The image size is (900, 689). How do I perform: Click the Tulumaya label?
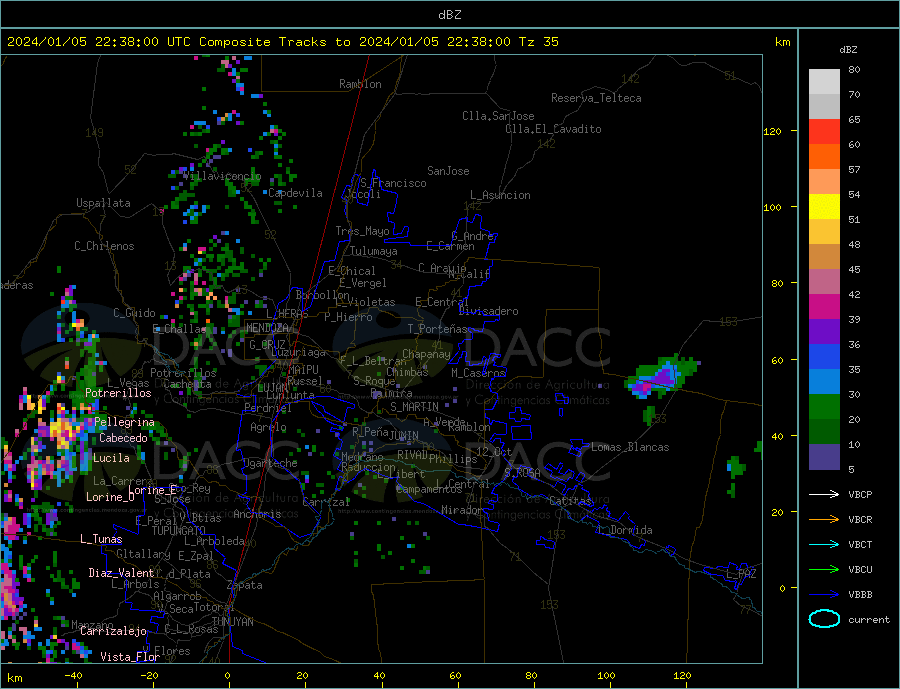pyautogui.click(x=374, y=251)
